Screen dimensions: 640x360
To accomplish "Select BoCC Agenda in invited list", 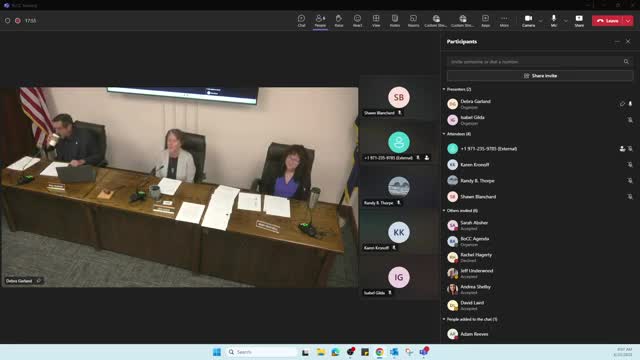I will pyautogui.click(x=539, y=241).
